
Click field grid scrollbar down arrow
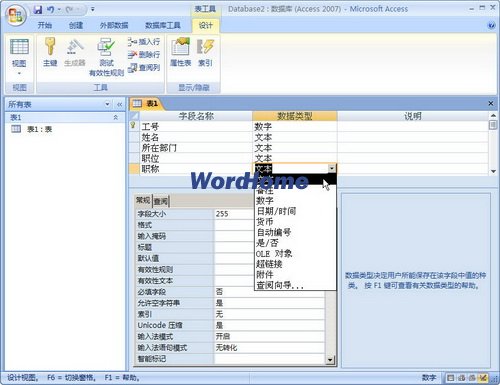tap(493, 171)
